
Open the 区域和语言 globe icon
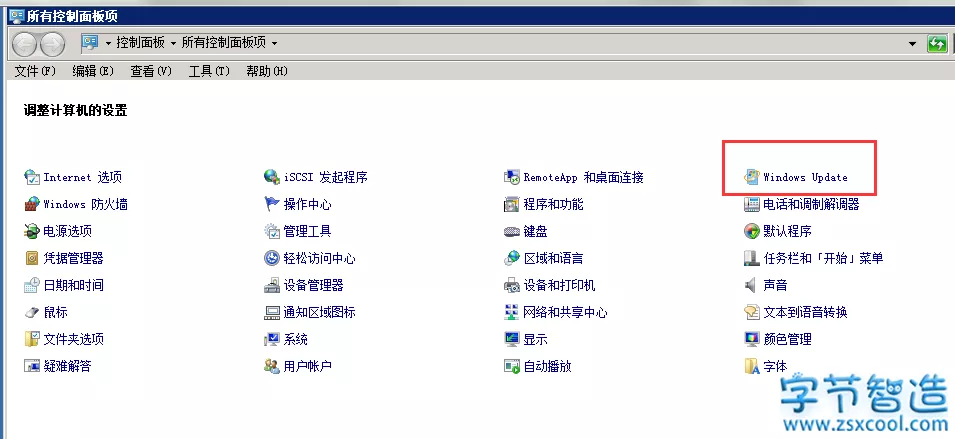[x=512, y=258]
